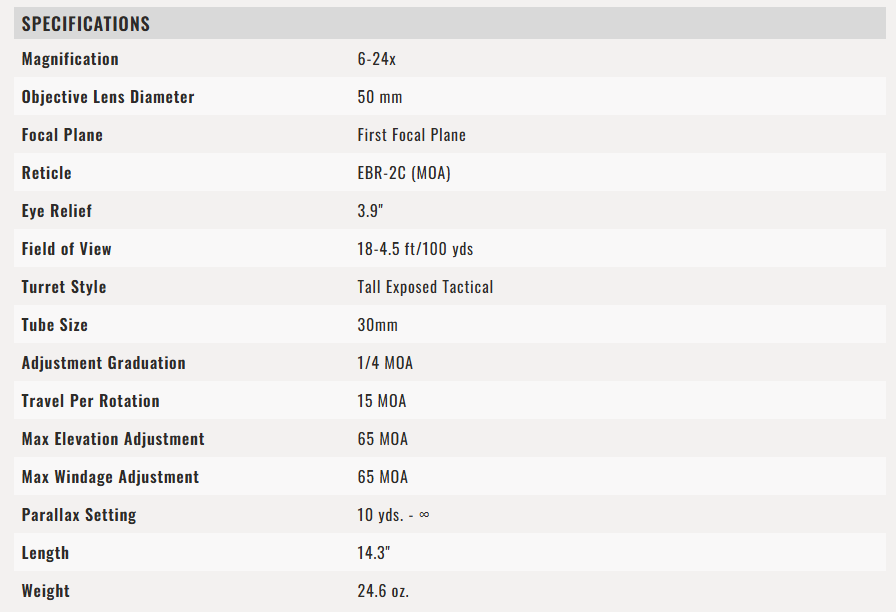Click the SPECIFICATIONS header
The width and height of the screenshot is (896, 612).
(x=86, y=24)
